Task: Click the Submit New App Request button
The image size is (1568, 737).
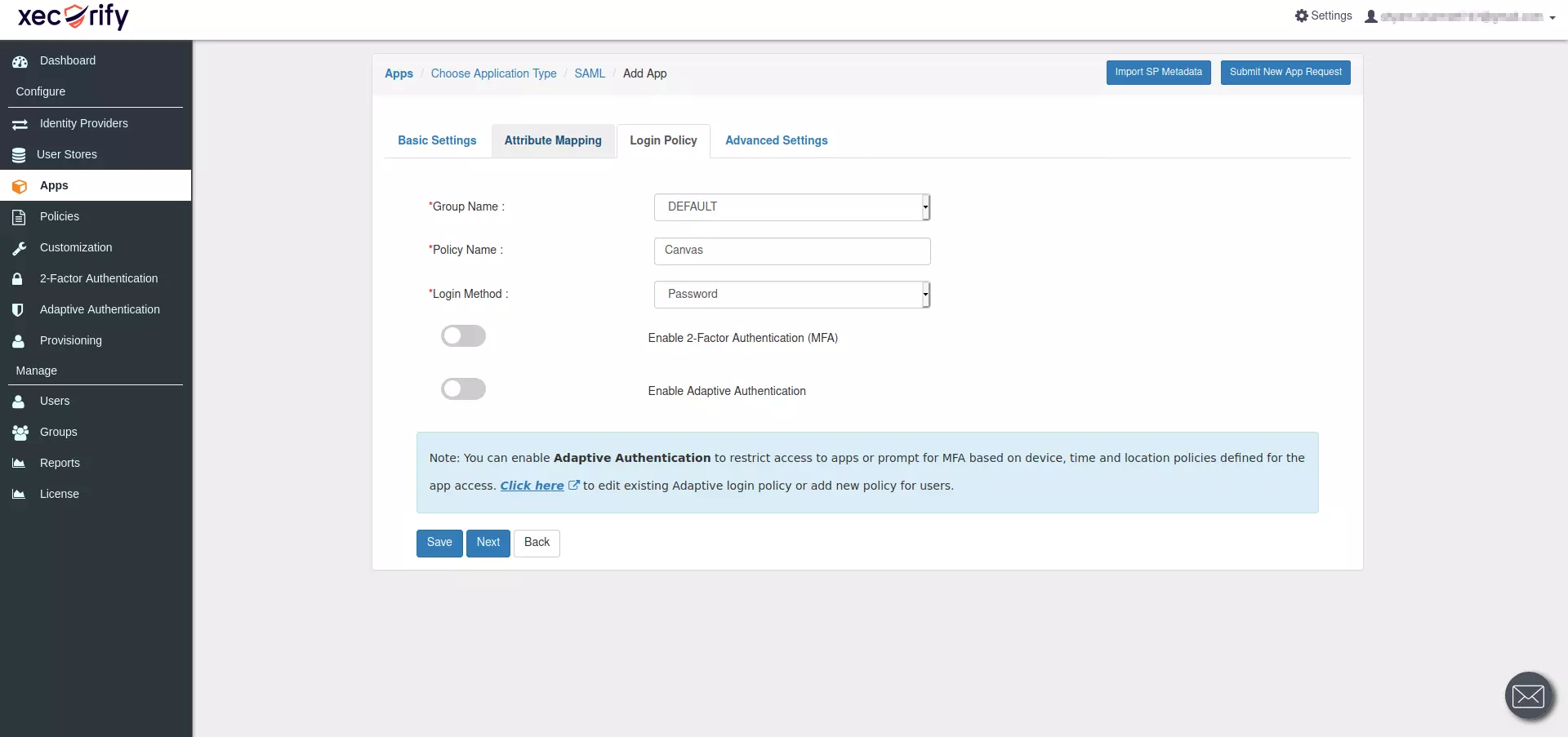Action: coord(1285,72)
